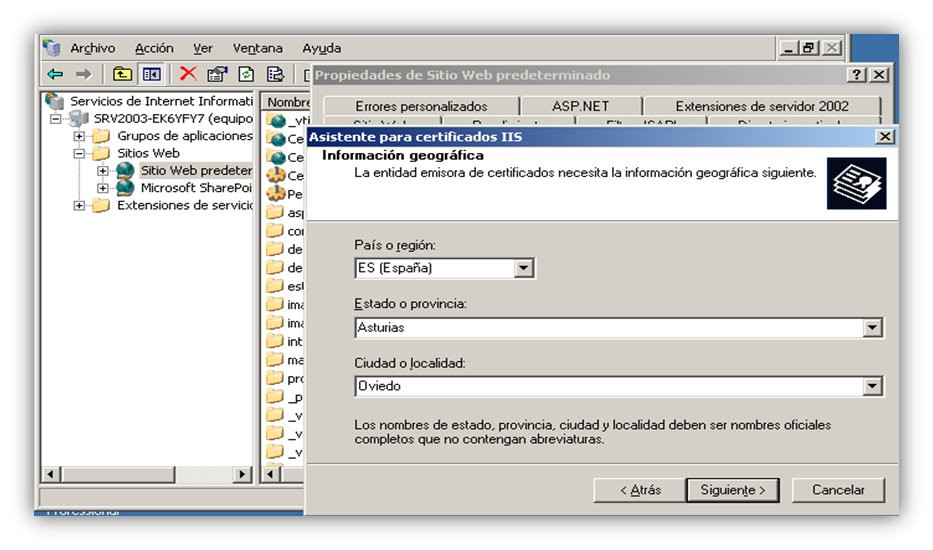Open the Archivo menu
933x550 pixels.
tap(93, 48)
